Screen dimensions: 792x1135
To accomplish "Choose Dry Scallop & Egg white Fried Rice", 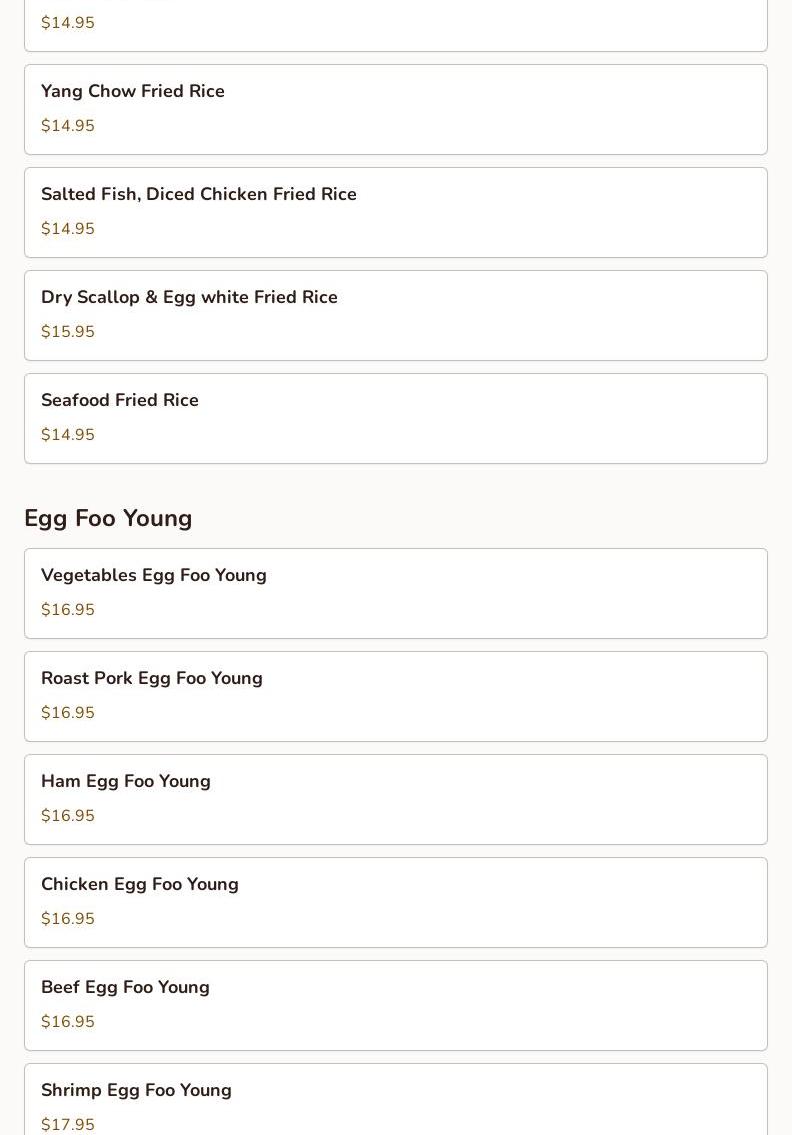I will pos(395,315).
